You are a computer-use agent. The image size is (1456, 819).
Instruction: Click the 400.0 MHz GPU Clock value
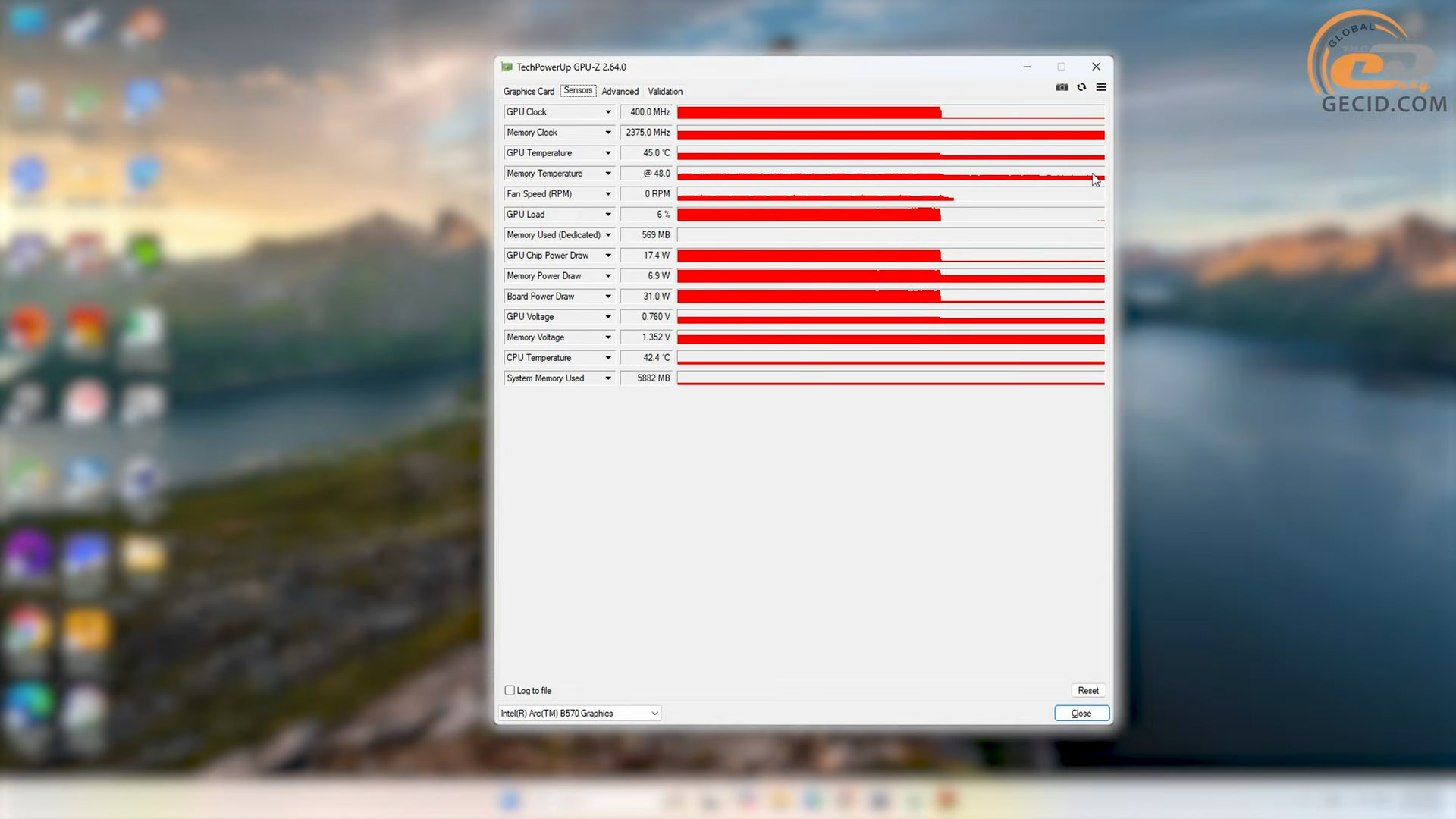point(646,112)
